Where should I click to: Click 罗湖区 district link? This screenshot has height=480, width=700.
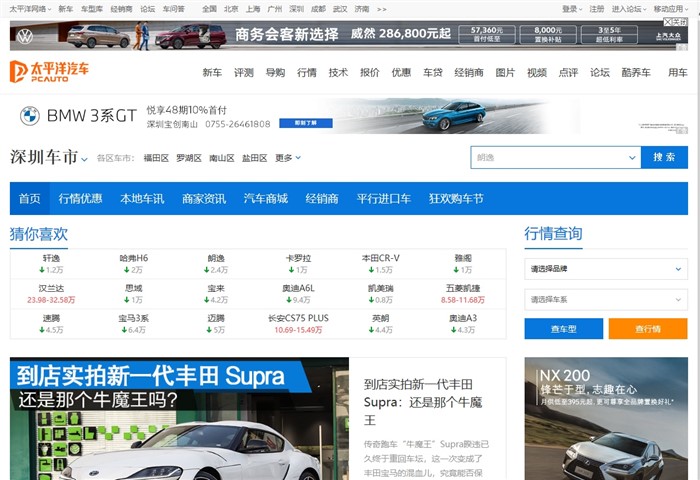tap(189, 158)
